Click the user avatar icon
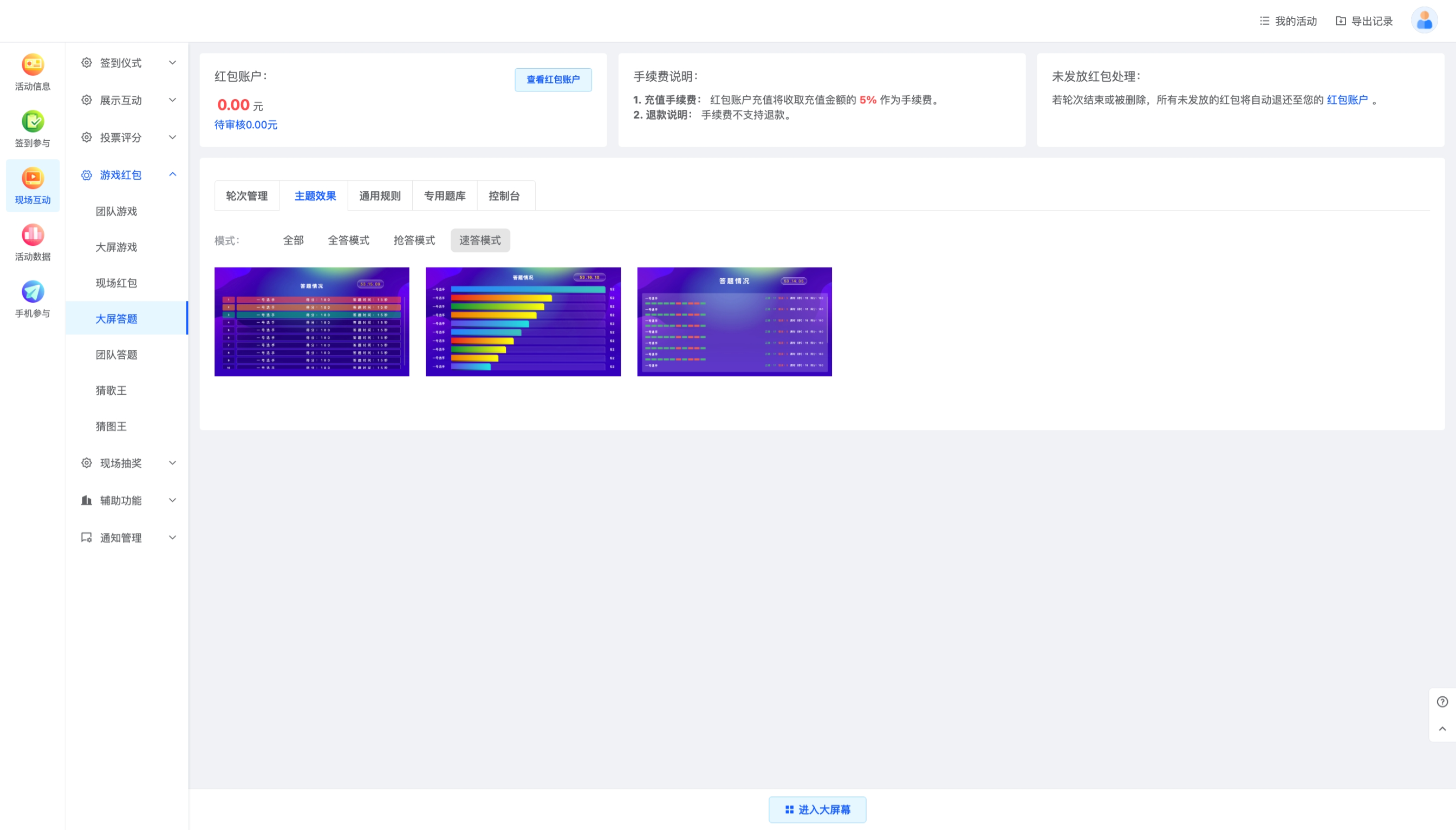The width and height of the screenshot is (1456, 830). click(1424, 21)
